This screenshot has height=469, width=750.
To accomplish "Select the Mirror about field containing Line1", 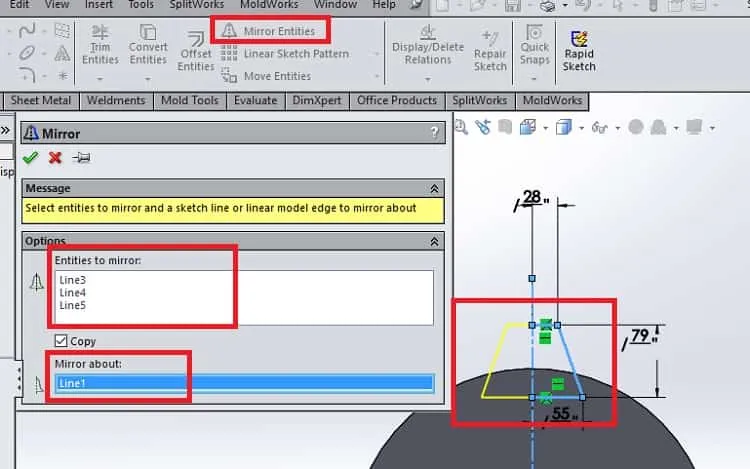I will coord(244,383).
